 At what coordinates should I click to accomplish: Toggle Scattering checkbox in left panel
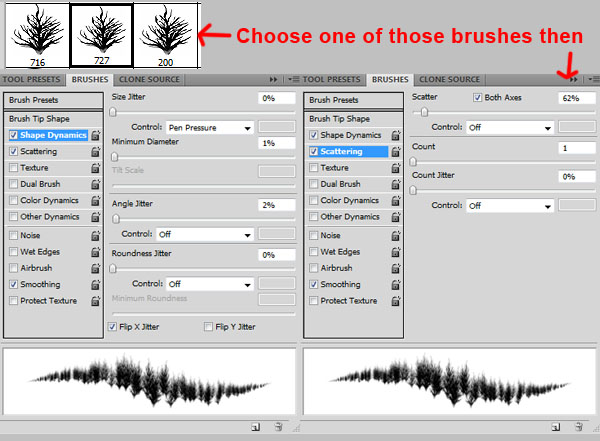[13, 152]
